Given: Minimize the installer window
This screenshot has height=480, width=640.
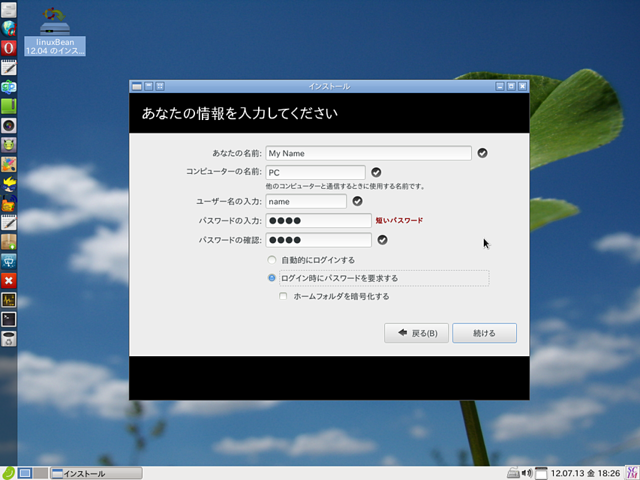Looking at the screenshot, I should [500, 86].
